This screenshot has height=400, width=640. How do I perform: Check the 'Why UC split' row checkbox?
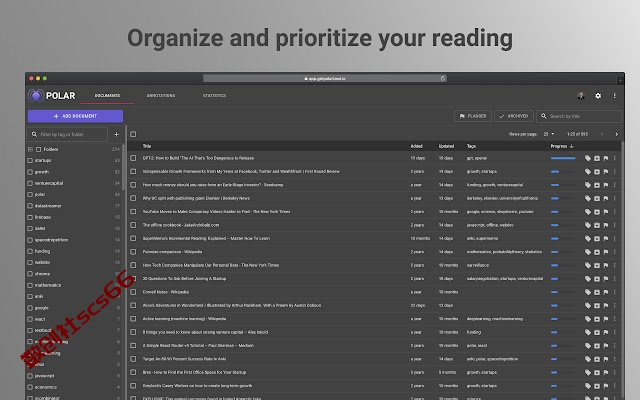pos(133,198)
